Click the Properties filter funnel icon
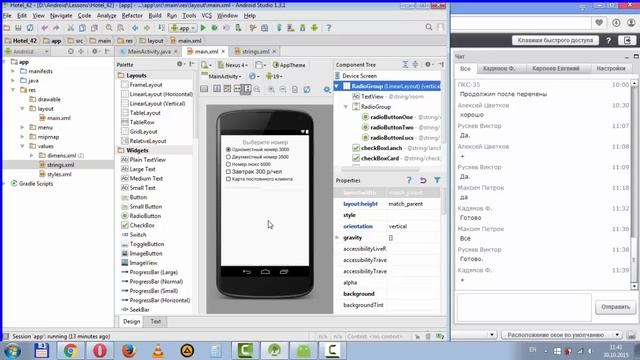The width and height of the screenshot is (640, 360). pos(437,180)
